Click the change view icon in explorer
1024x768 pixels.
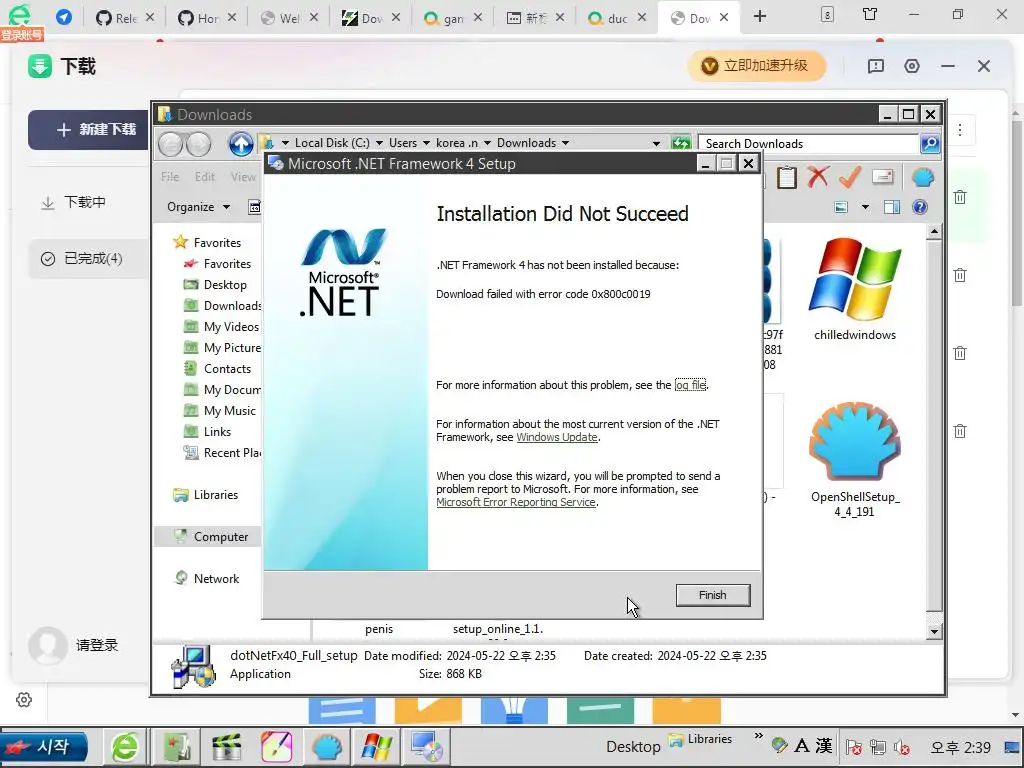pos(842,207)
